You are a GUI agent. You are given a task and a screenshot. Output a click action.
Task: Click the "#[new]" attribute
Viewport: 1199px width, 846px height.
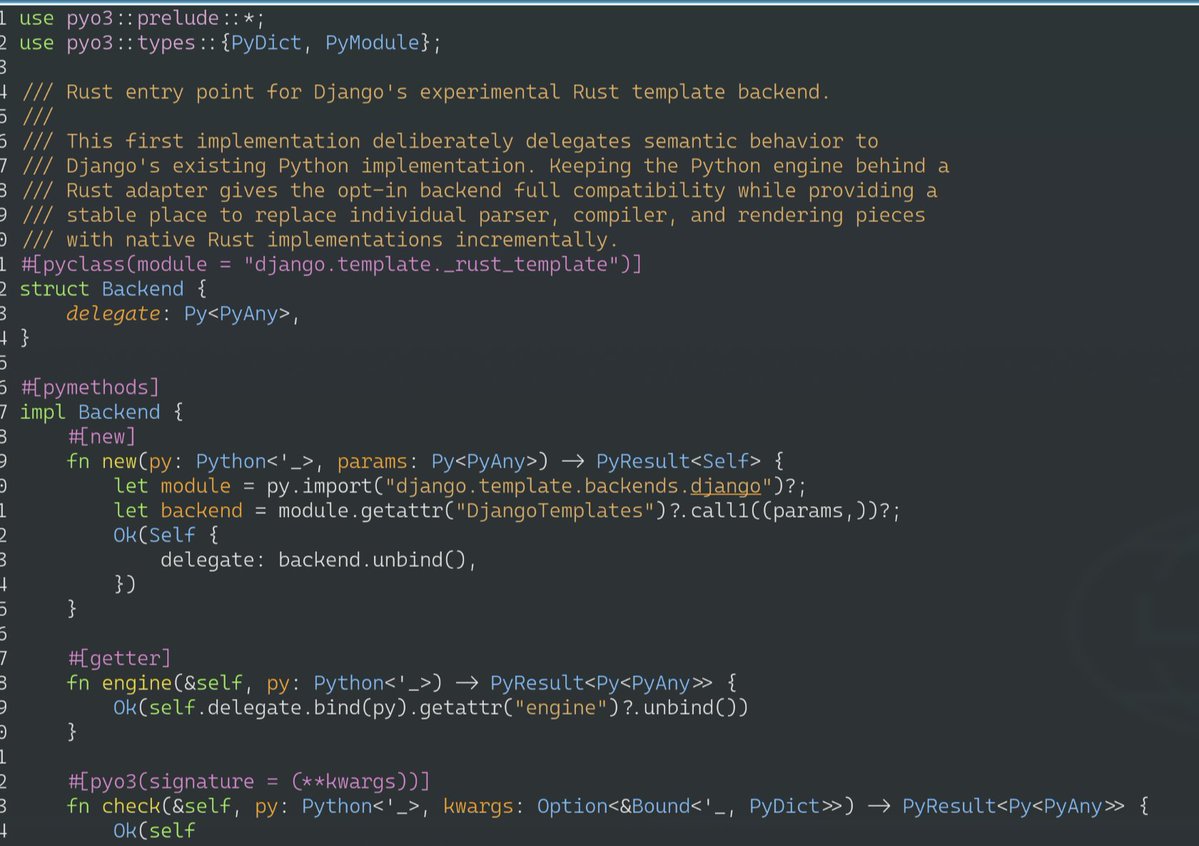[102, 437]
